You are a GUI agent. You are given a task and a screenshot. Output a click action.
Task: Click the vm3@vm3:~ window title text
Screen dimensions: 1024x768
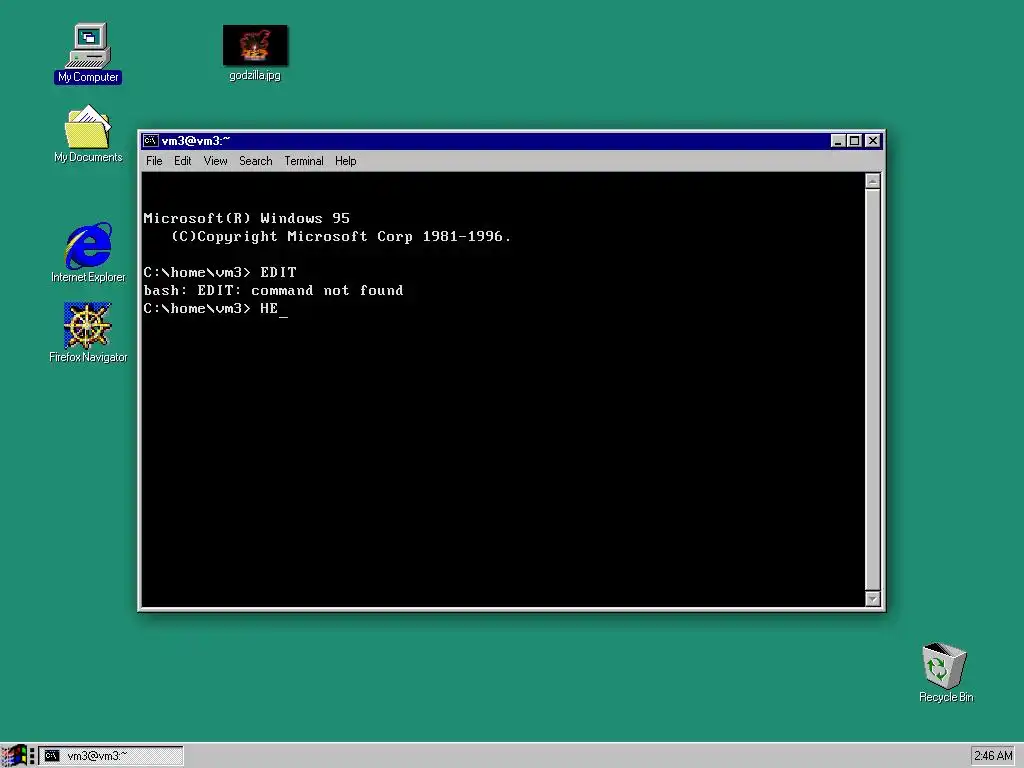pos(196,140)
